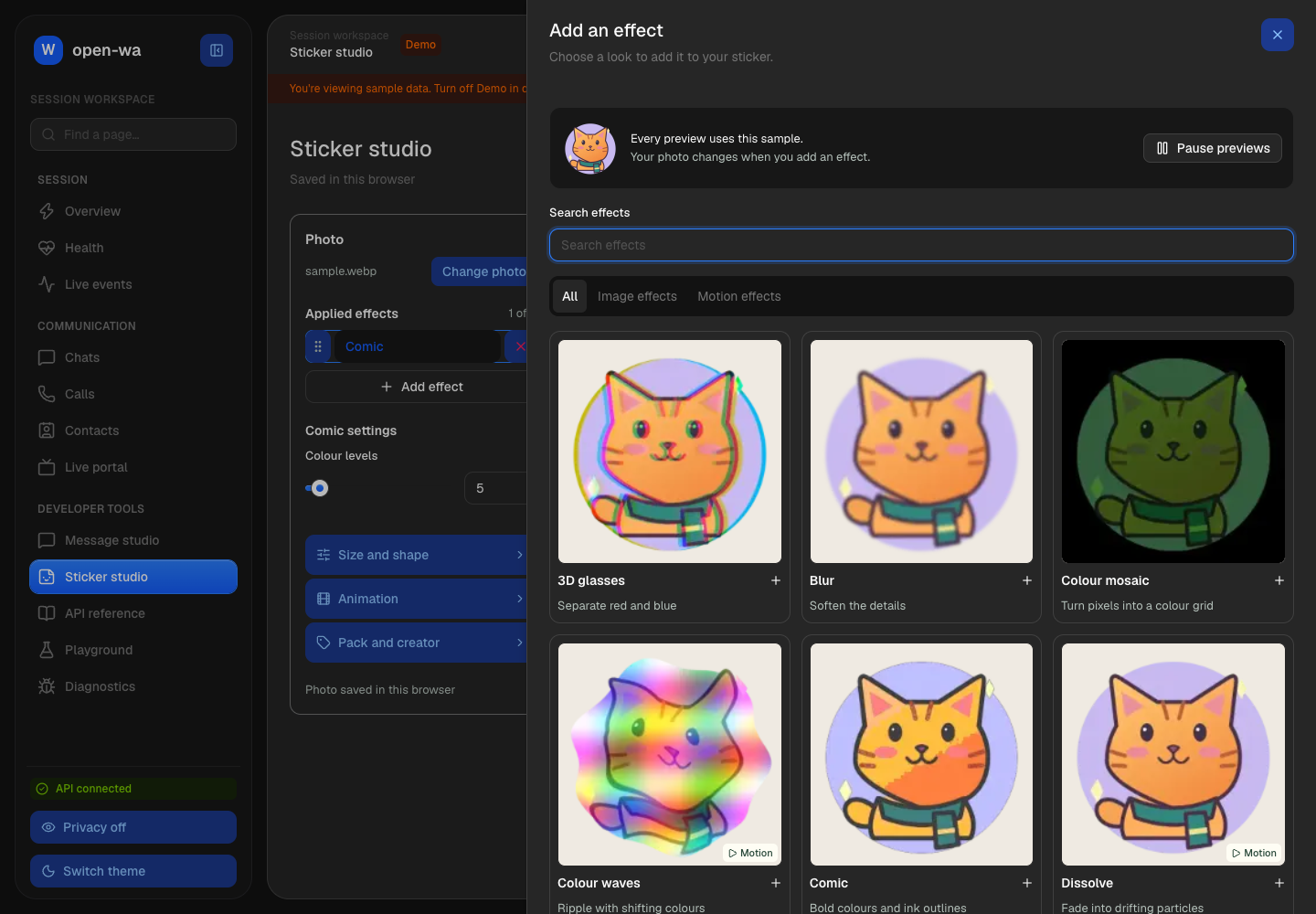
Task: Expand the Animation section
Action: coord(418,599)
